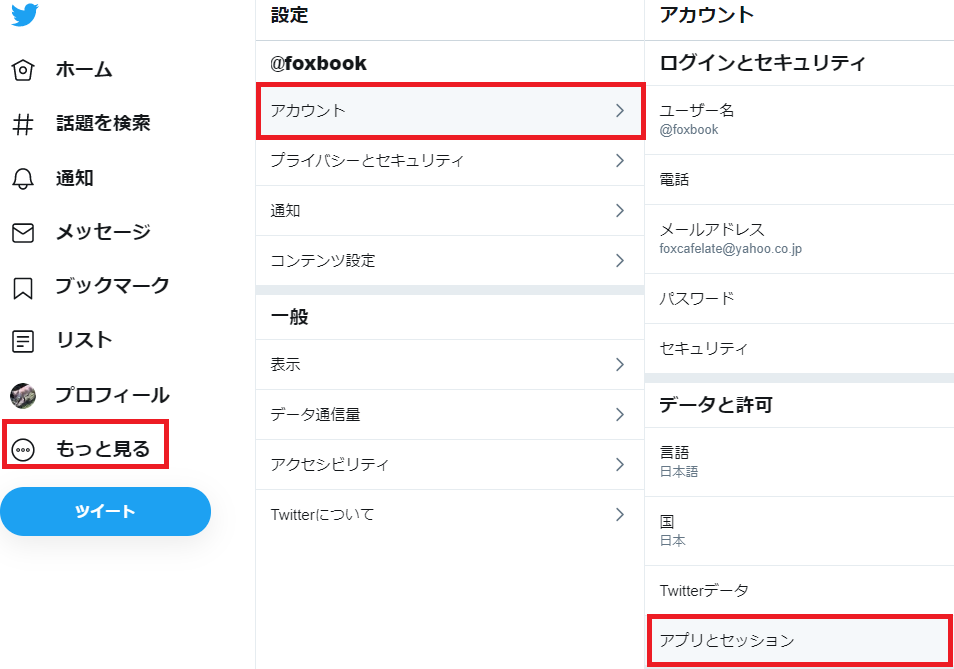Image resolution: width=954 pixels, height=669 pixels.
Task: Open パスワード account setting
Action: click(799, 299)
